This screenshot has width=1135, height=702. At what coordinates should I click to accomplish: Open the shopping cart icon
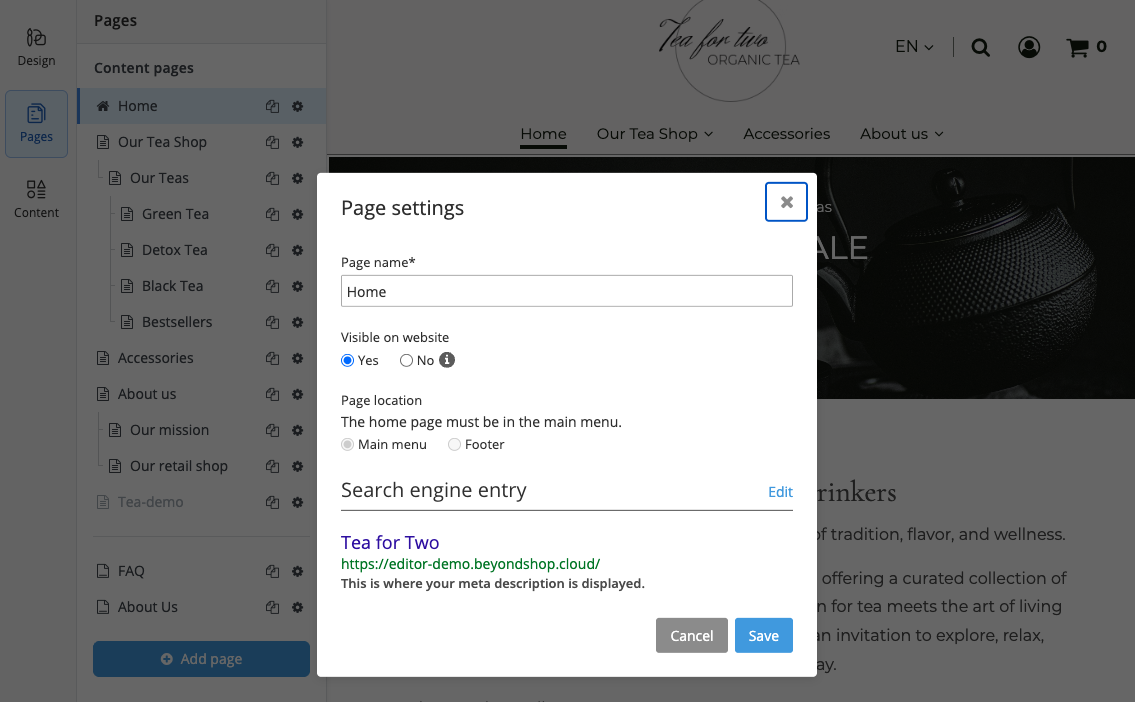click(x=1077, y=47)
